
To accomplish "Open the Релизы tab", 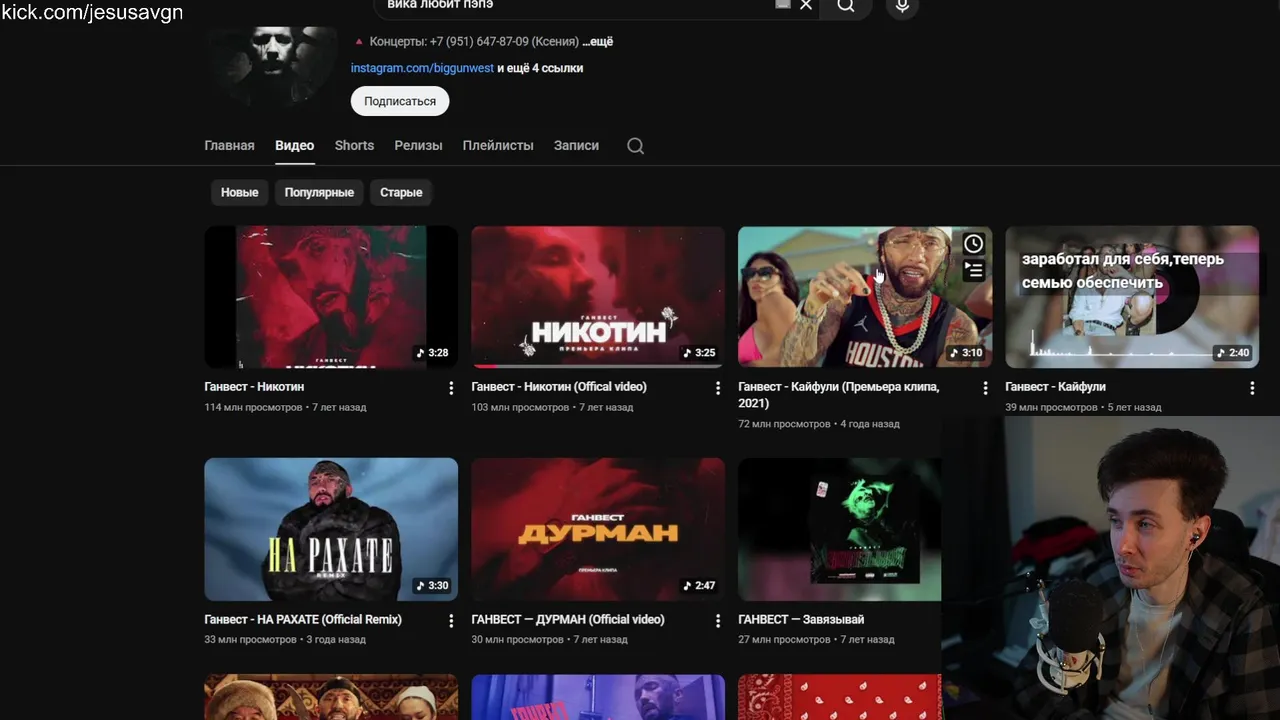I will 418,145.
